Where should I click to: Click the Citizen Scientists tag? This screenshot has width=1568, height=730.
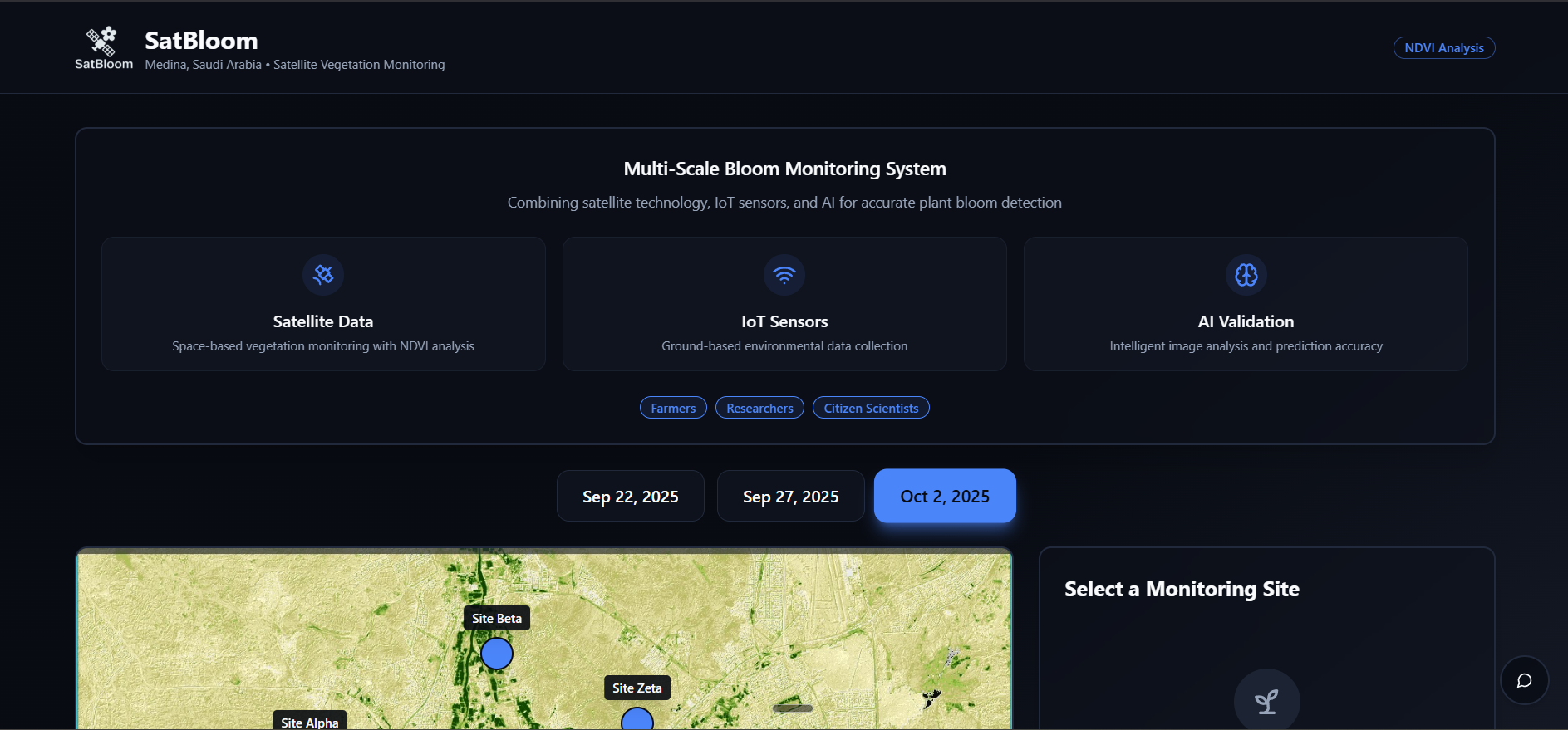(x=871, y=408)
